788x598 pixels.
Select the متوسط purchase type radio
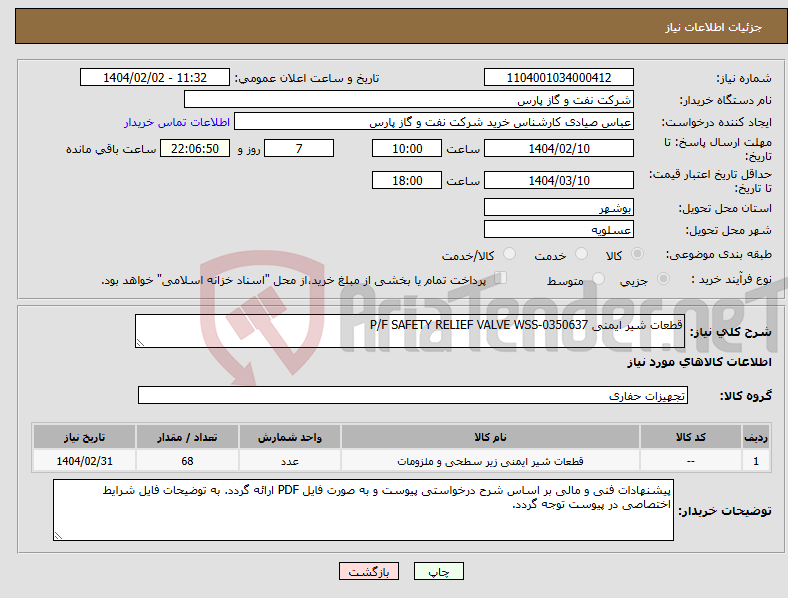pos(598,278)
